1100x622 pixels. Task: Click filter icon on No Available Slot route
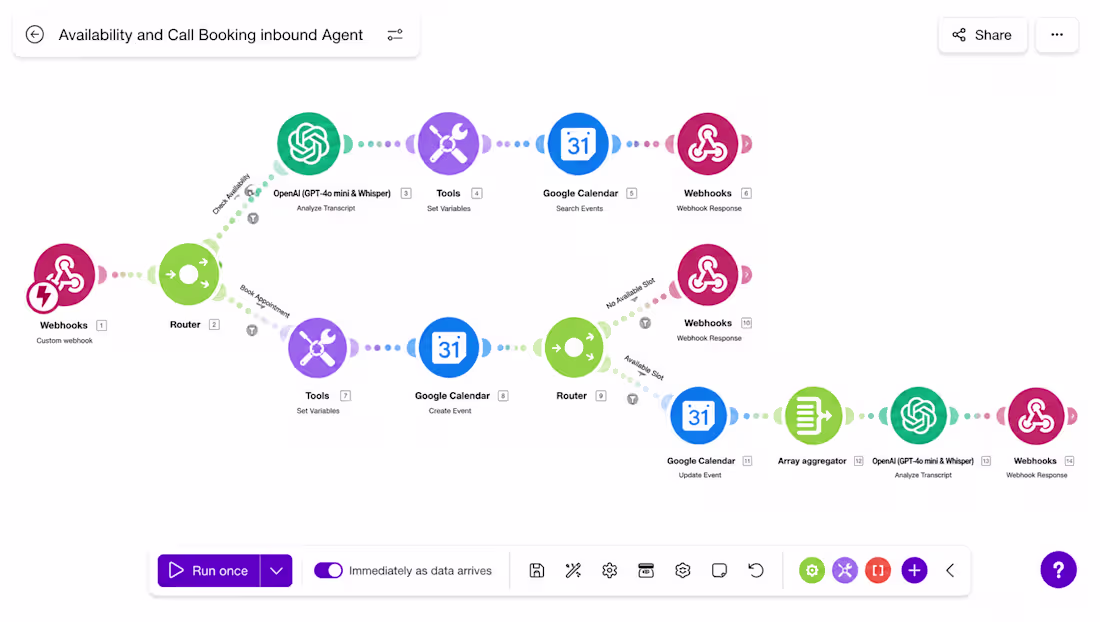coord(645,323)
